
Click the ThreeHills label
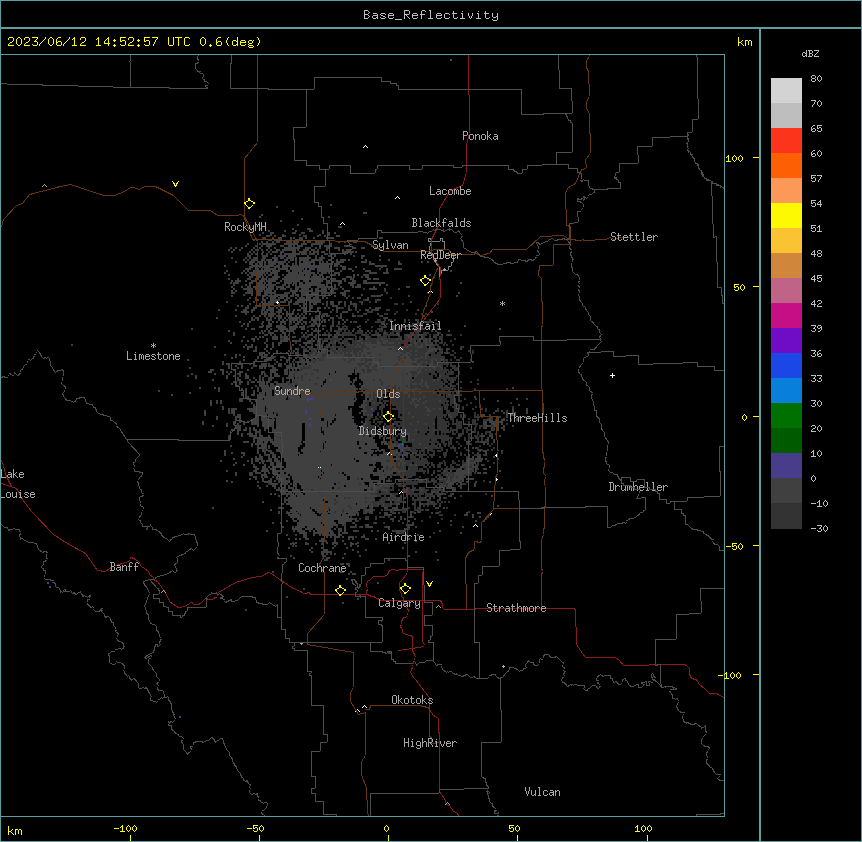click(537, 418)
